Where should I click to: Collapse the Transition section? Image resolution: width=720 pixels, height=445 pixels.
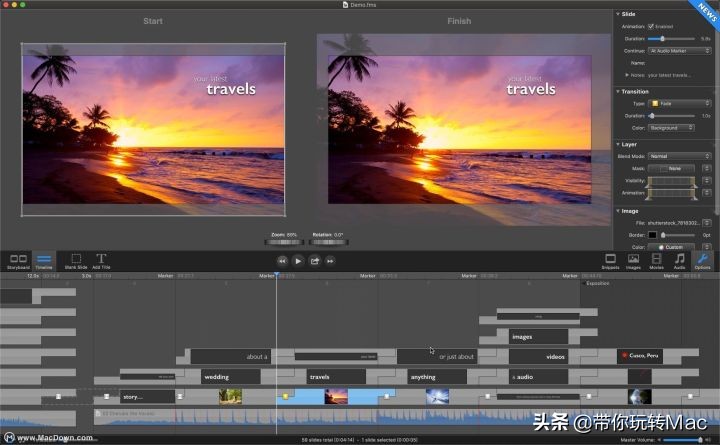(x=618, y=91)
